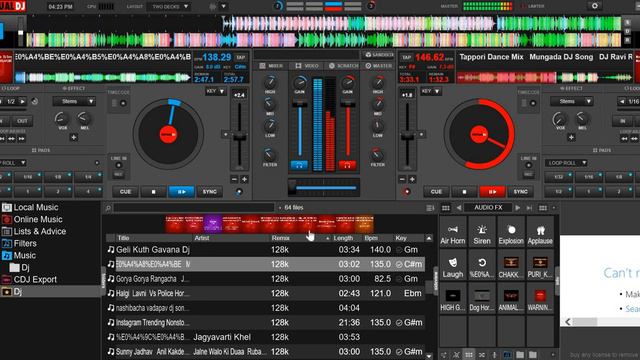
Task: Open the AUDIO FX sampler bank selector
Action: click(488, 208)
